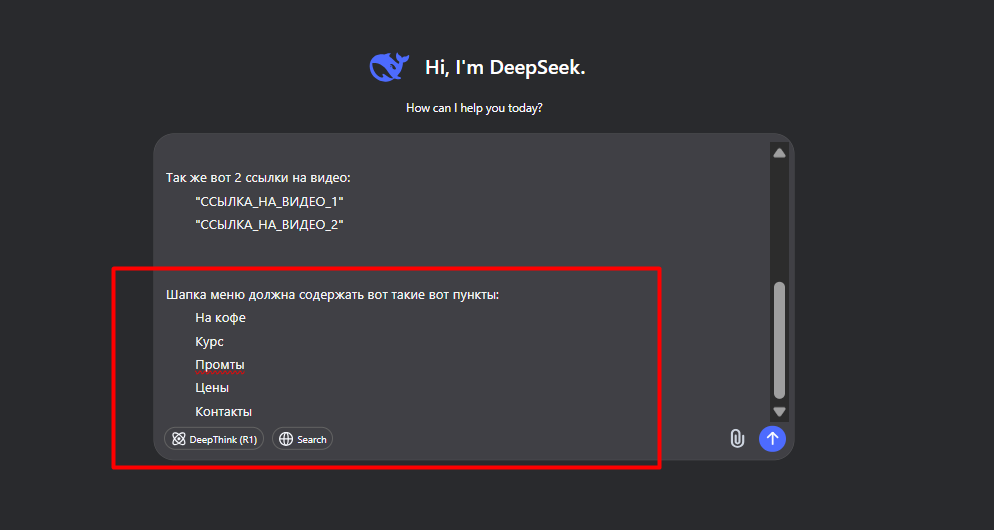Place cursor after the word Контакты
This screenshot has width=994, height=530.
pyautogui.click(x=253, y=411)
